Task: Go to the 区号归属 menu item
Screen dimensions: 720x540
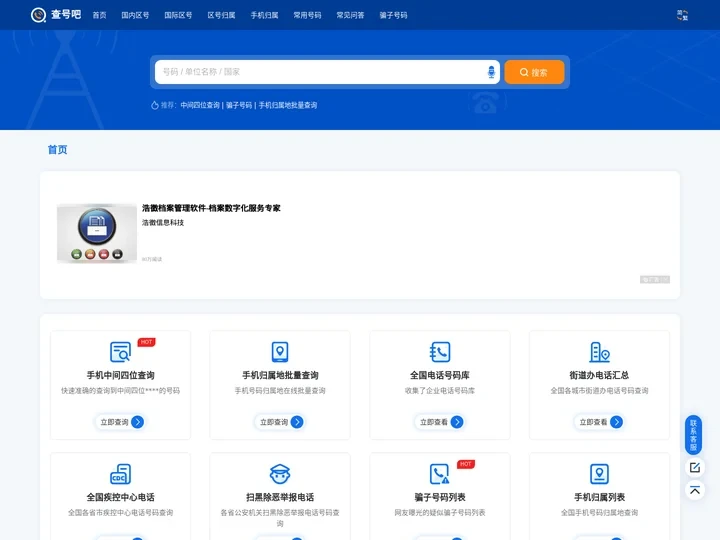Action: click(221, 15)
